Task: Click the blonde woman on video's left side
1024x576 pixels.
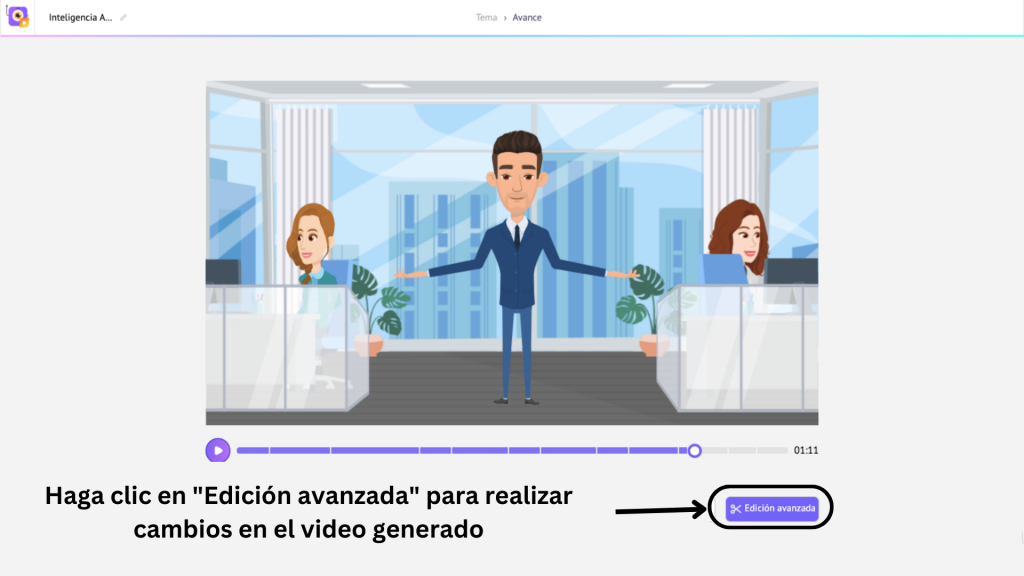Action: click(310, 245)
